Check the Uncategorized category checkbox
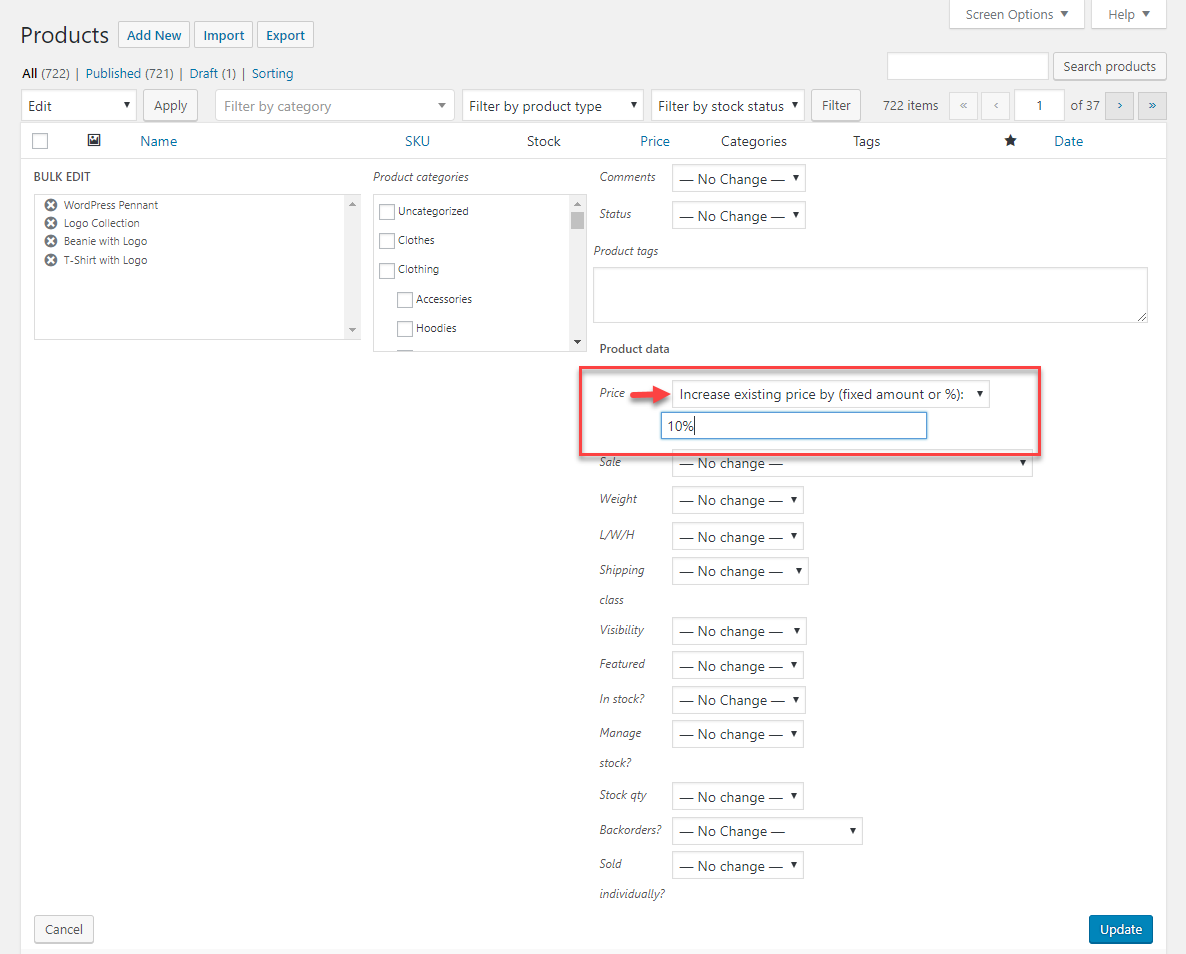1186x954 pixels. [387, 212]
